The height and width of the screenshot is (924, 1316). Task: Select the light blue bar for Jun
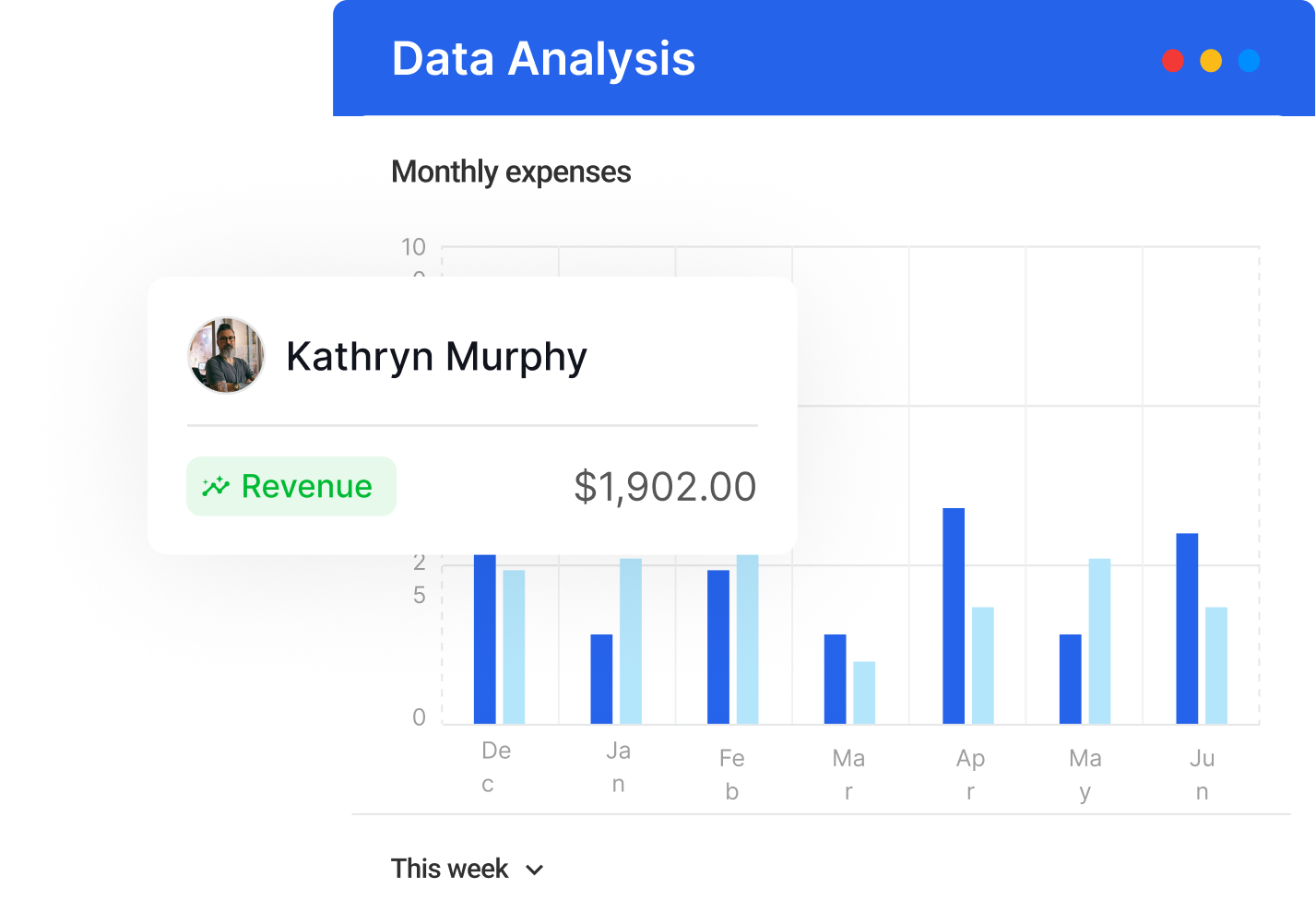pos(1216,665)
